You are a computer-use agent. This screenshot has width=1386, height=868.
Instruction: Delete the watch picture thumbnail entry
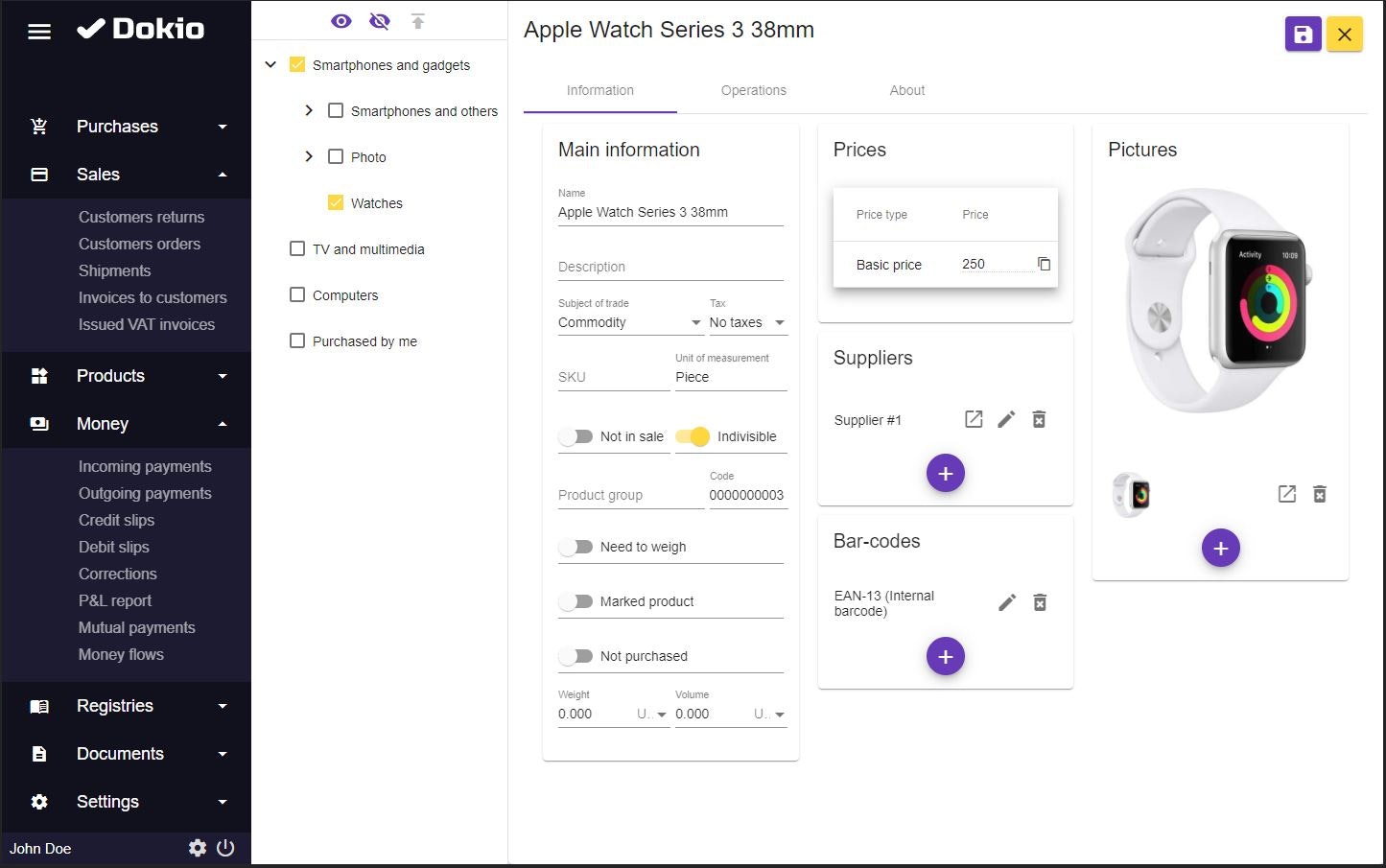click(1320, 494)
